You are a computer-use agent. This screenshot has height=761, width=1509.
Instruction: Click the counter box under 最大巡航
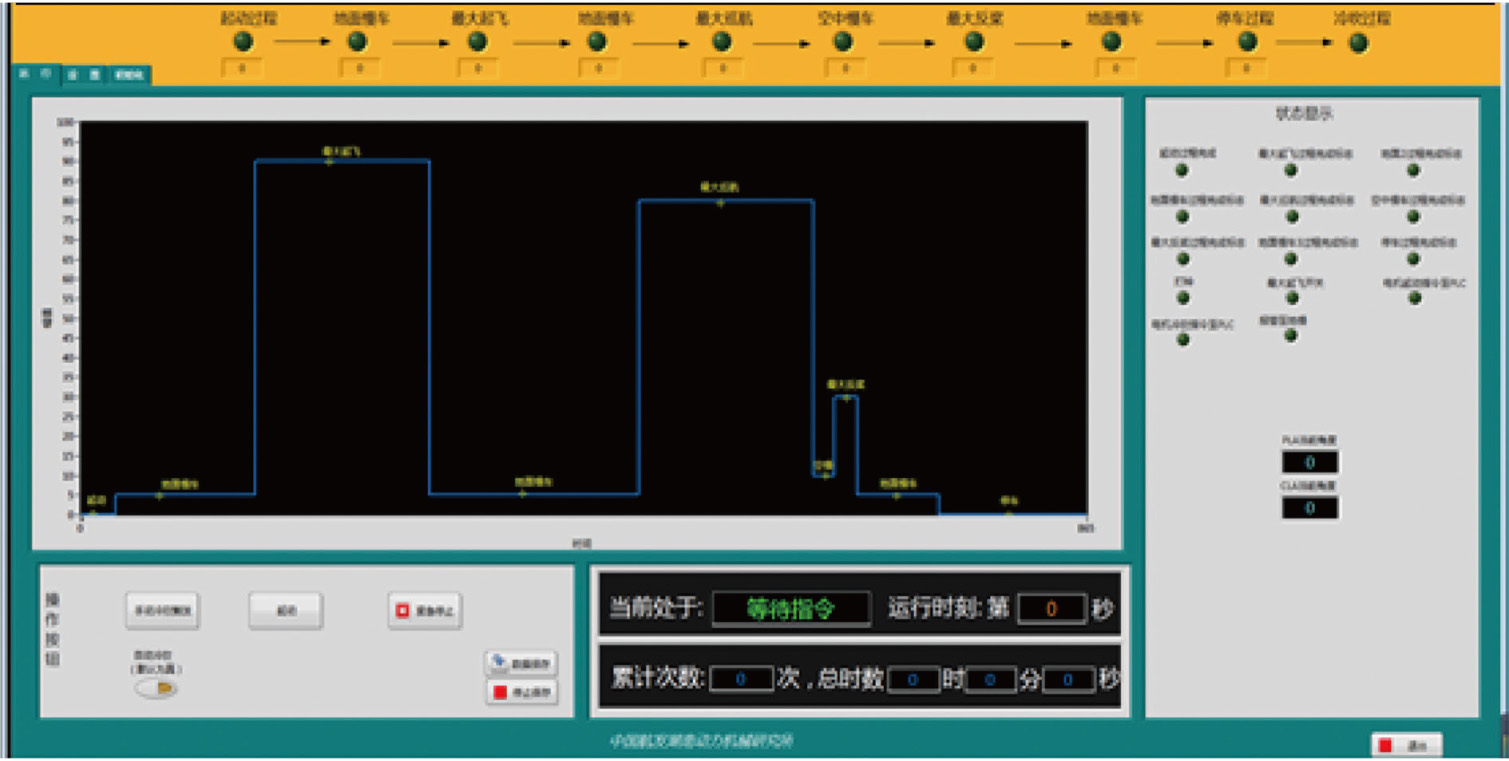(721, 69)
